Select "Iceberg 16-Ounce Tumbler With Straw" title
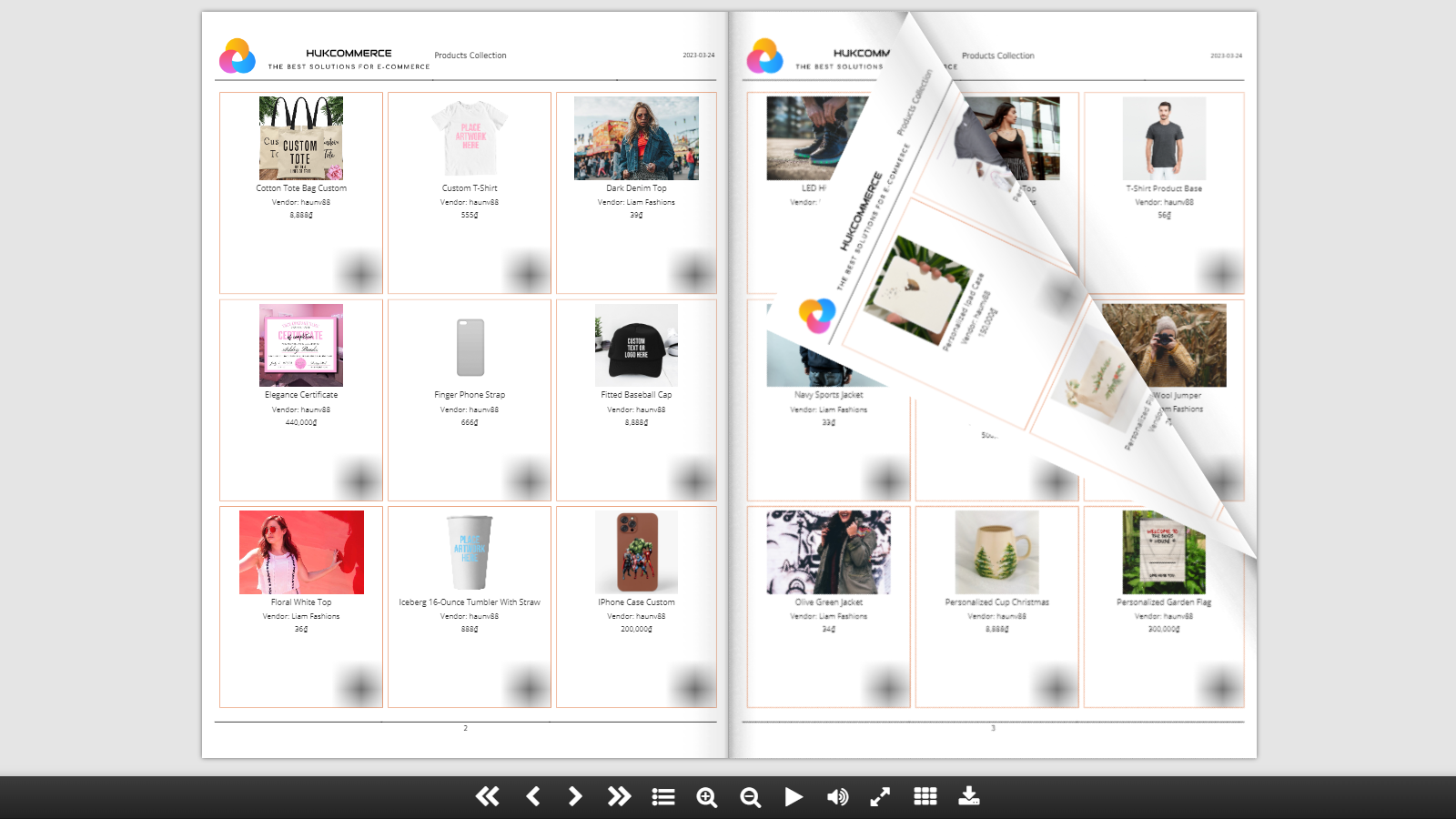 470,602
